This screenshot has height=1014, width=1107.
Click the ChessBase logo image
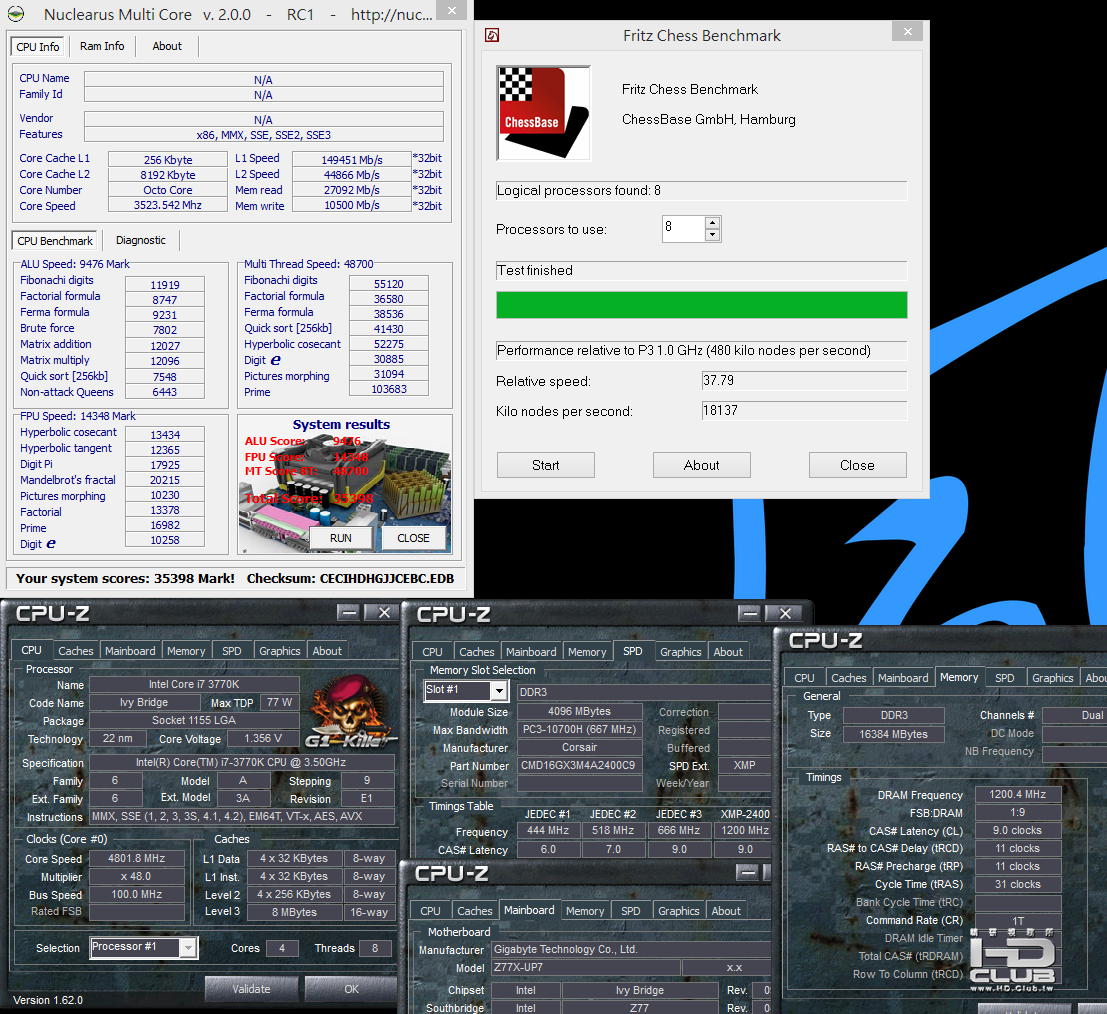pyautogui.click(x=543, y=113)
